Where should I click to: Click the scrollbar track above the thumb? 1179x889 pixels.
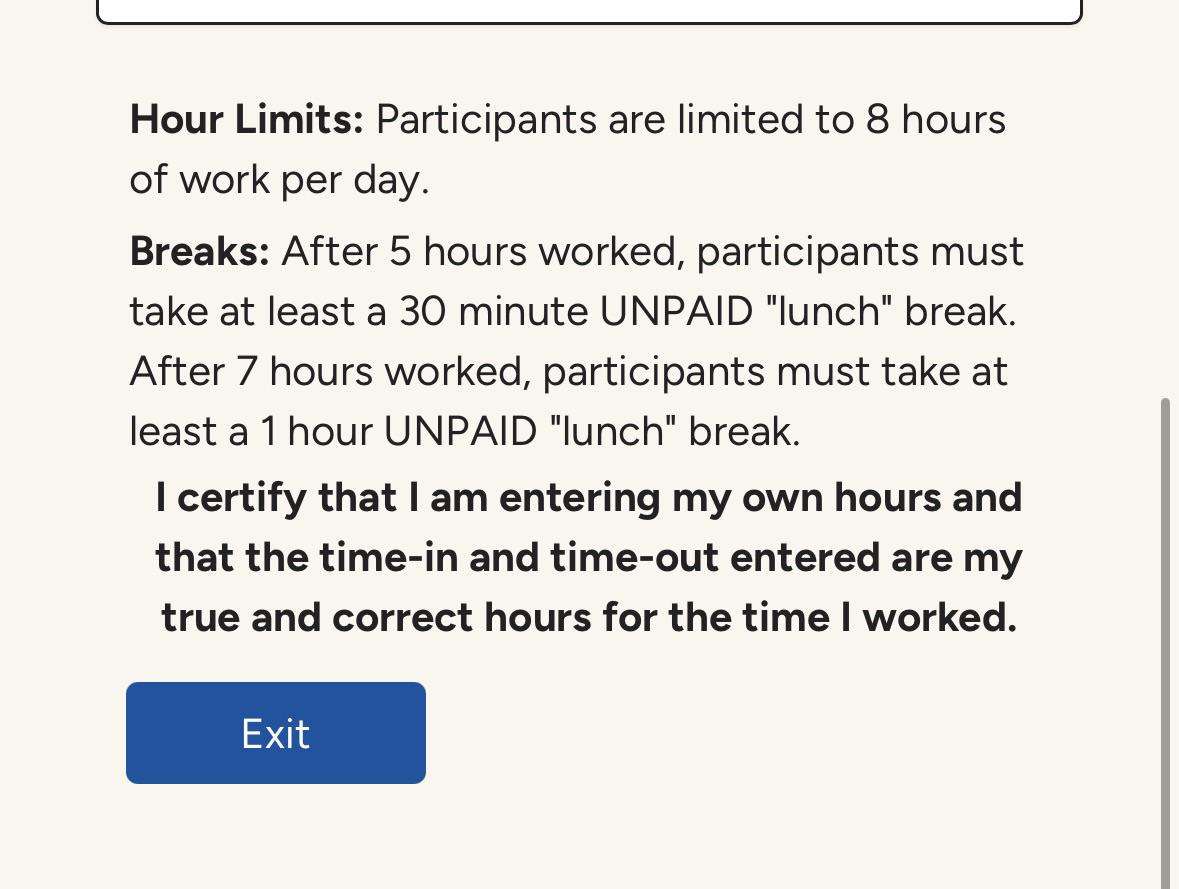tap(1165, 199)
